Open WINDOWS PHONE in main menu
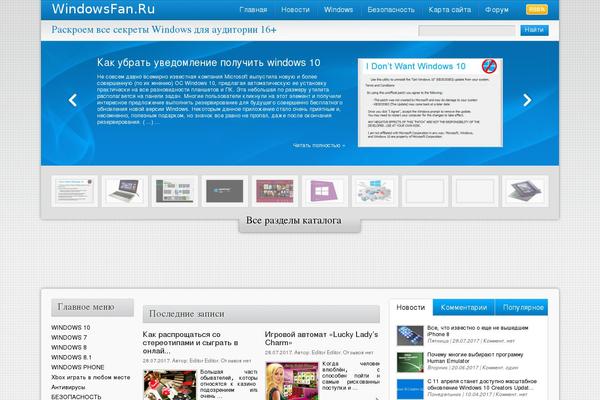 (x=78, y=367)
